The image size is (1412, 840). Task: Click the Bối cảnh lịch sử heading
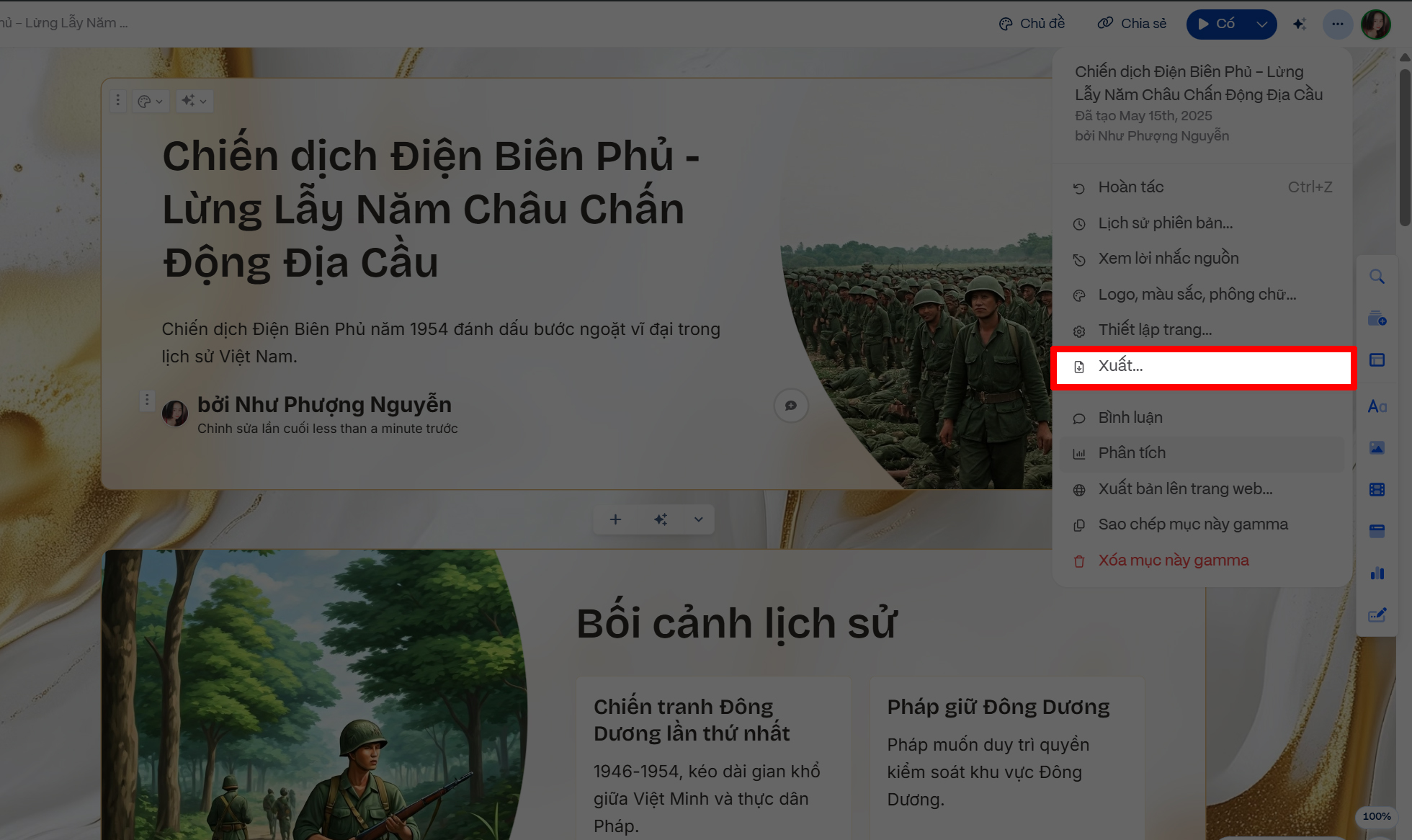click(736, 623)
